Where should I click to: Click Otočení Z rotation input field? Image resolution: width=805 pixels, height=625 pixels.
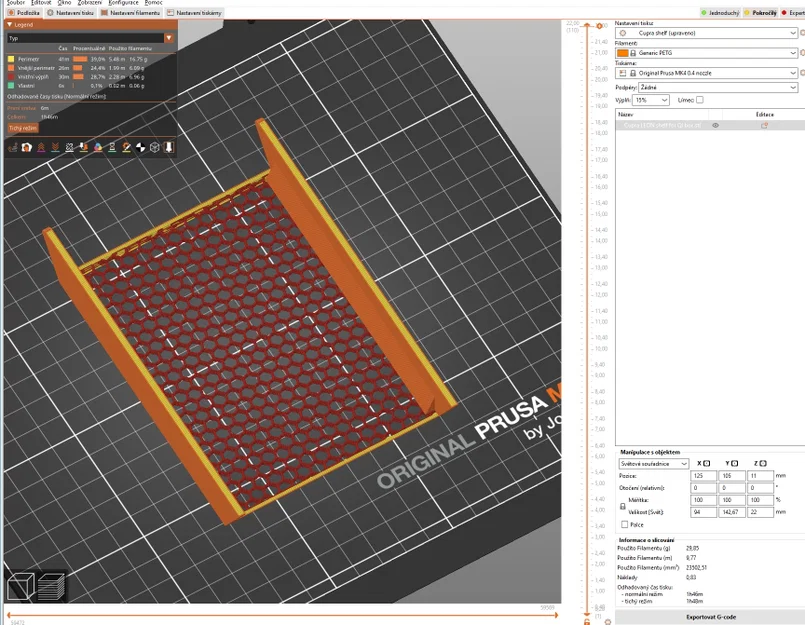760,488
